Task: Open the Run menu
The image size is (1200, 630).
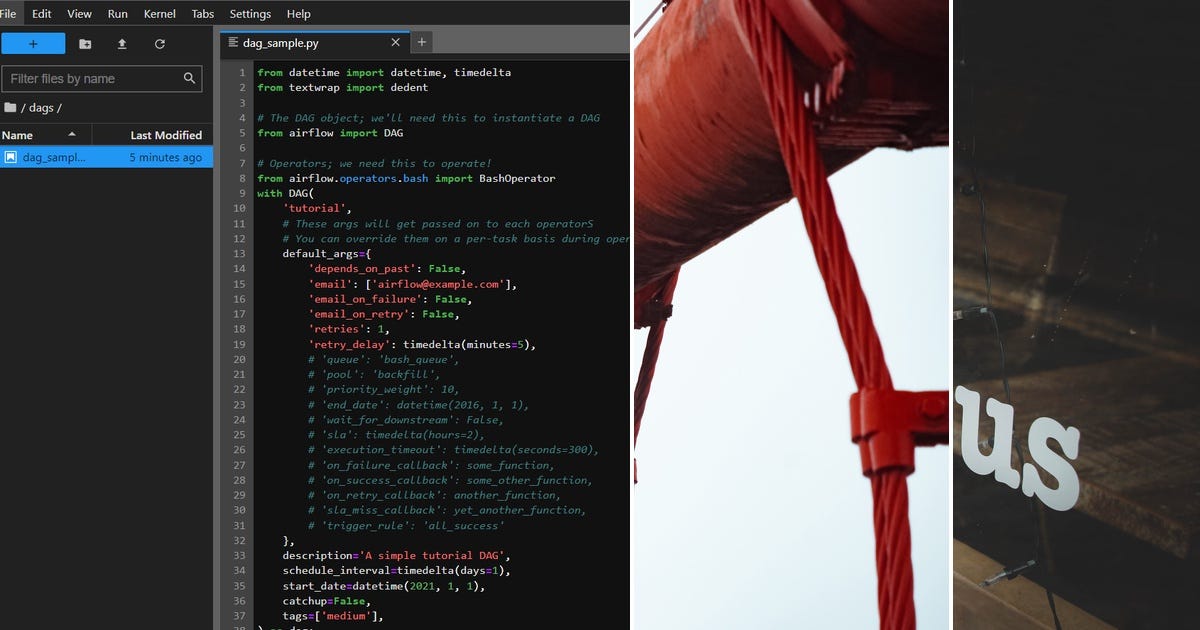Action: pos(117,13)
